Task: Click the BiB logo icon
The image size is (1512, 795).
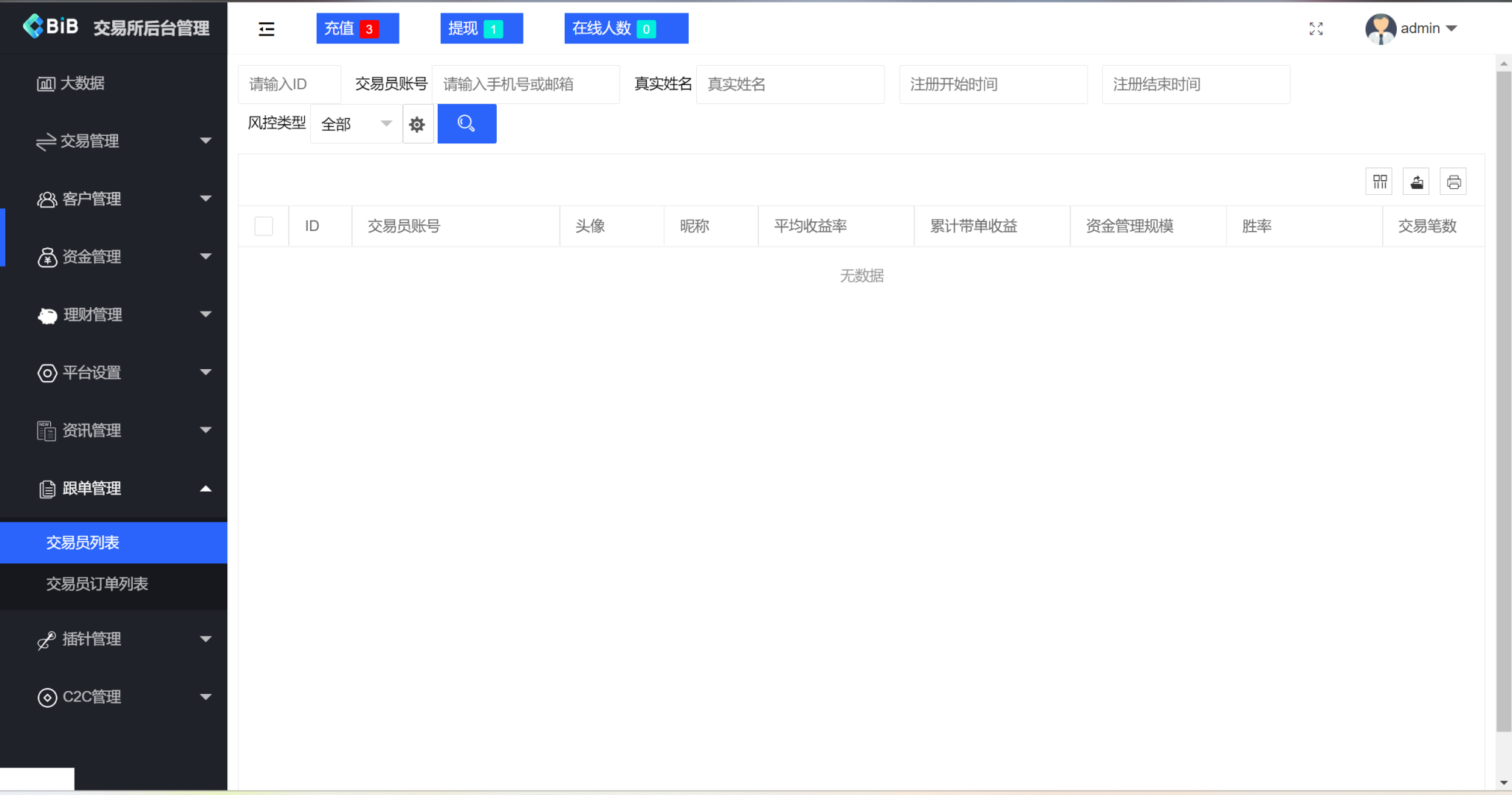Action: tap(32, 26)
